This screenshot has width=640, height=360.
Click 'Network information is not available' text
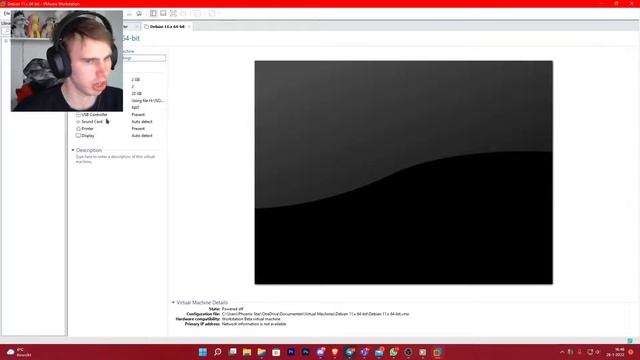[254, 324]
